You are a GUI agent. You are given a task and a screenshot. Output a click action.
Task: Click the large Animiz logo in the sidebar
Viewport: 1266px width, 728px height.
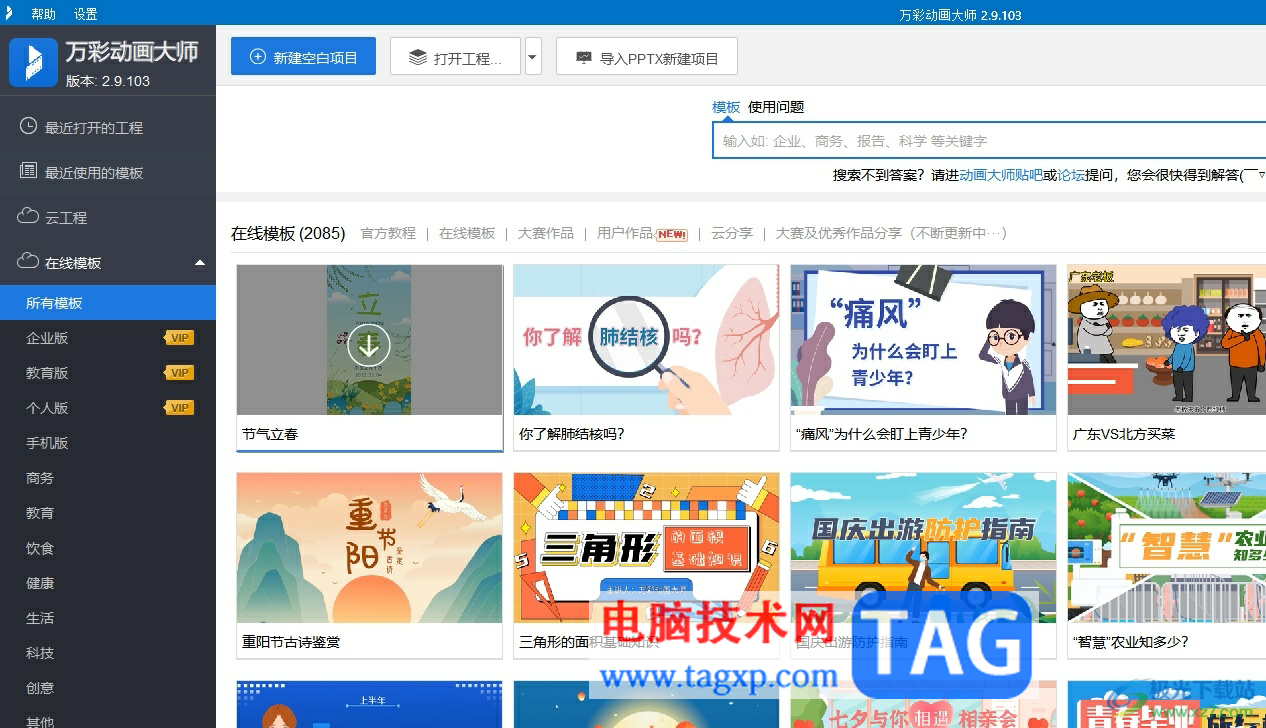tap(33, 62)
